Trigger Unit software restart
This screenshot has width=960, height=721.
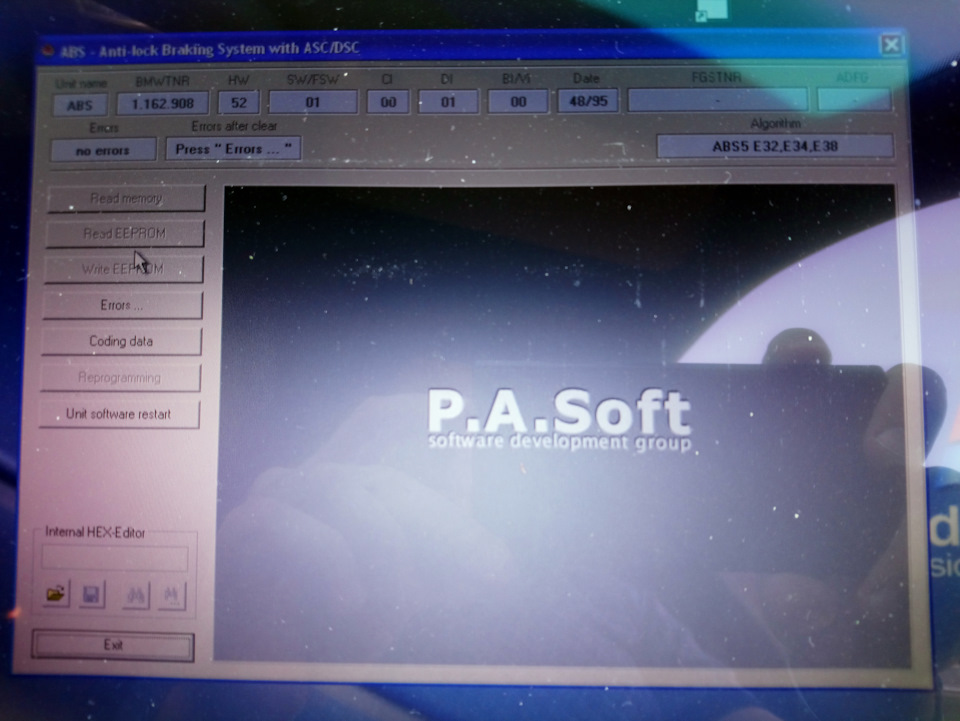click(119, 414)
